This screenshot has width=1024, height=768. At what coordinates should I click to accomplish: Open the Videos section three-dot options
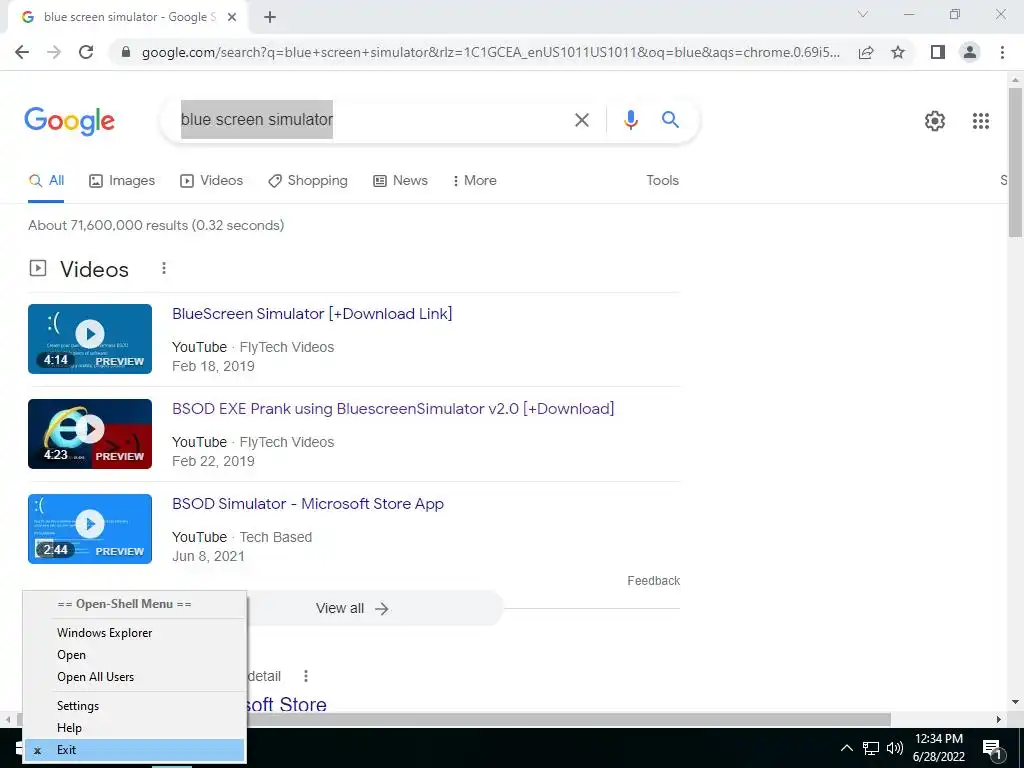pyautogui.click(x=164, y=268)
